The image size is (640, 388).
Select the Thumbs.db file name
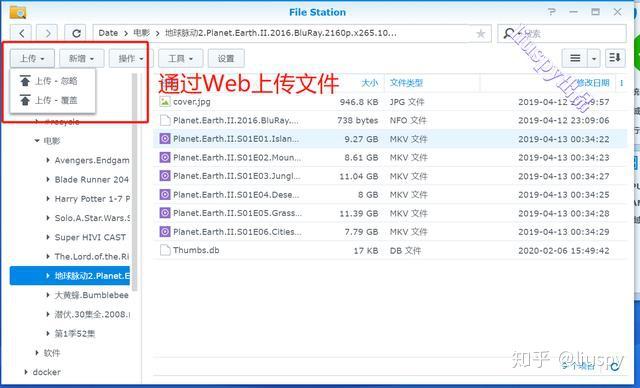[196, 250]
